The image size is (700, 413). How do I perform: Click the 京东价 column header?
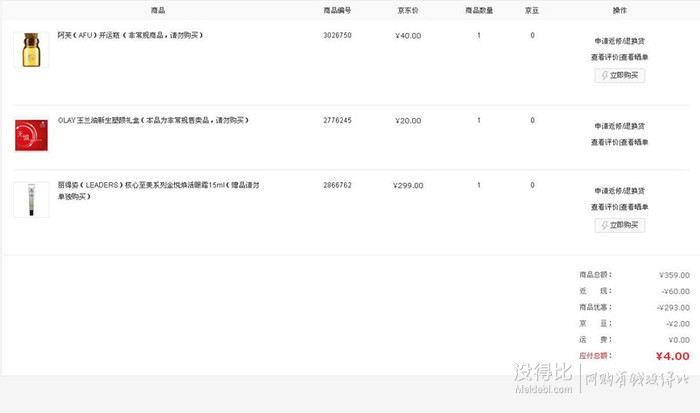point(408,10)
